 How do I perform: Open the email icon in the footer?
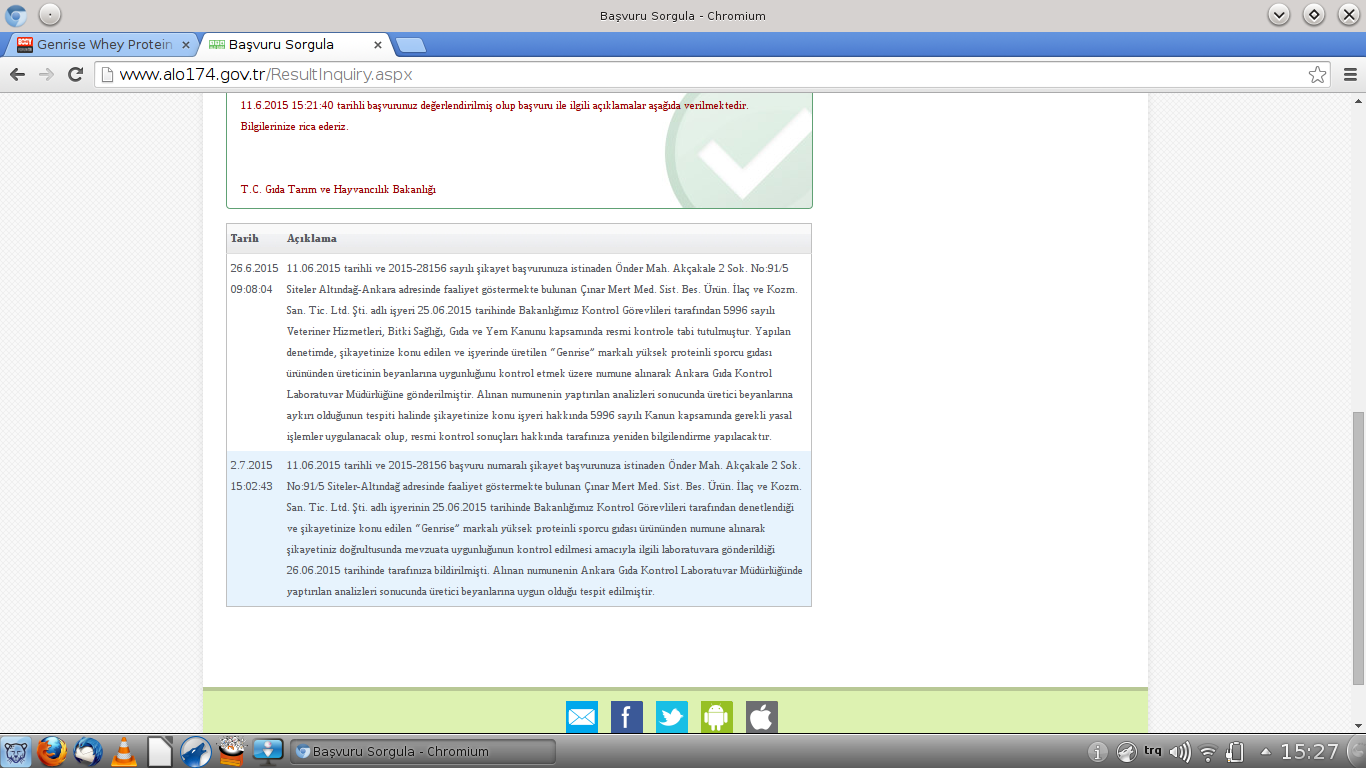tap(582, 717)
